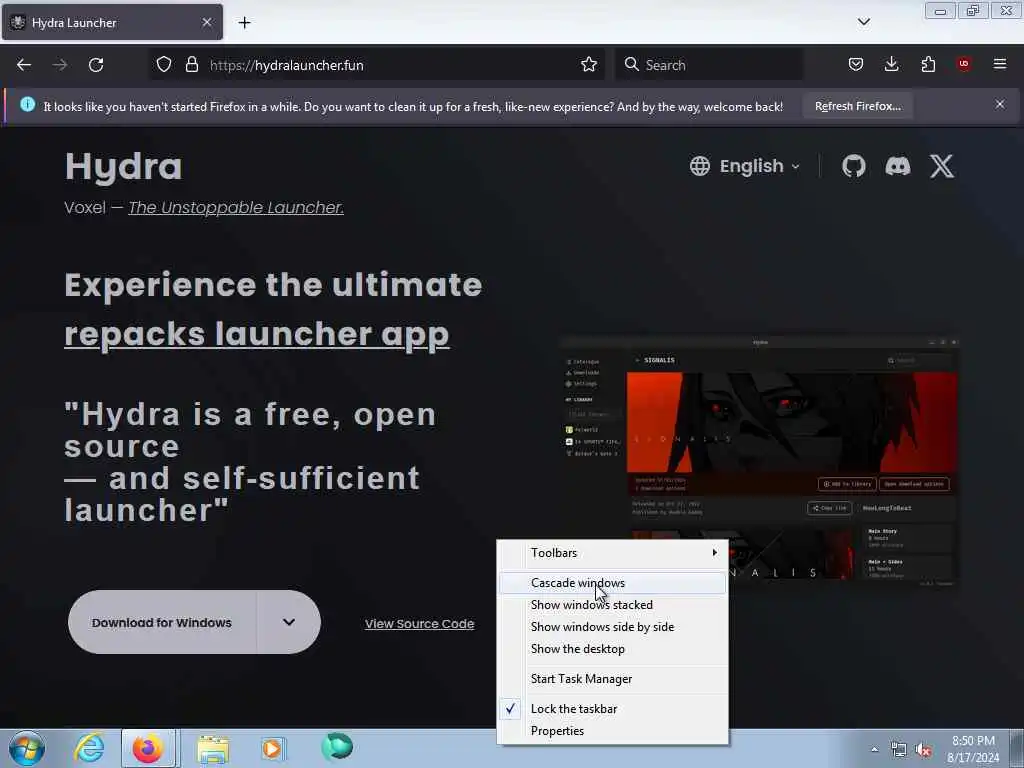Open the Firefox downloads panel
The height and width of the screenshot is (768, 1024).
pyautogui.click(x=891, y=65)
